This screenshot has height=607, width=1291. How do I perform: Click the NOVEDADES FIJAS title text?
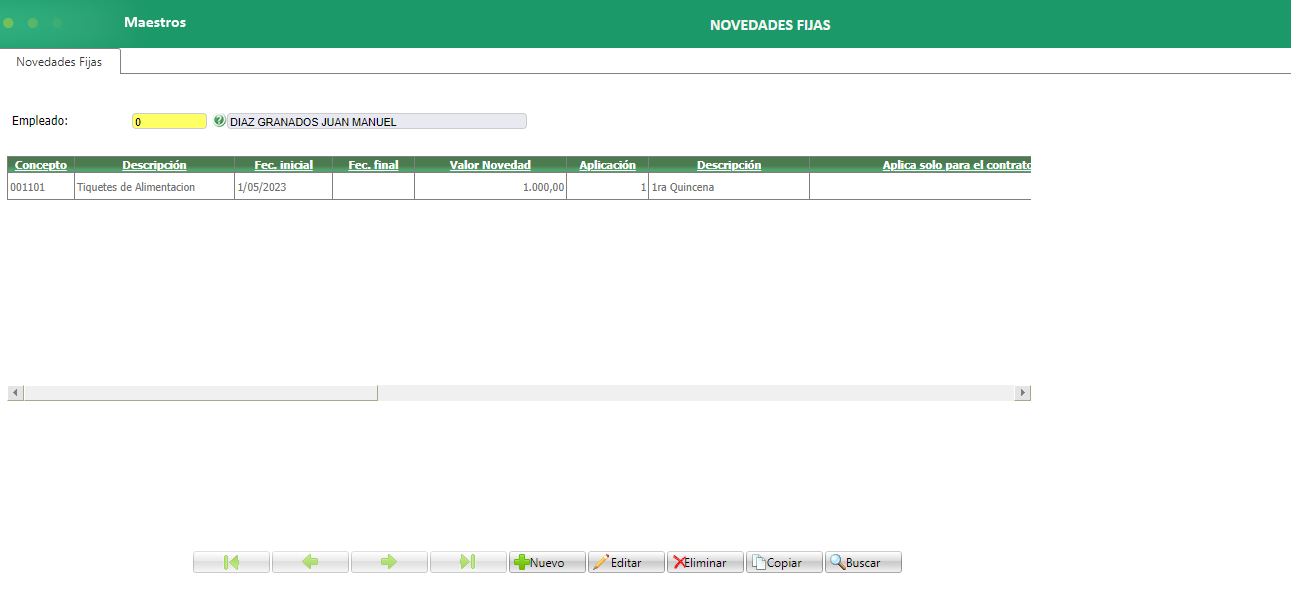[770, 25]
